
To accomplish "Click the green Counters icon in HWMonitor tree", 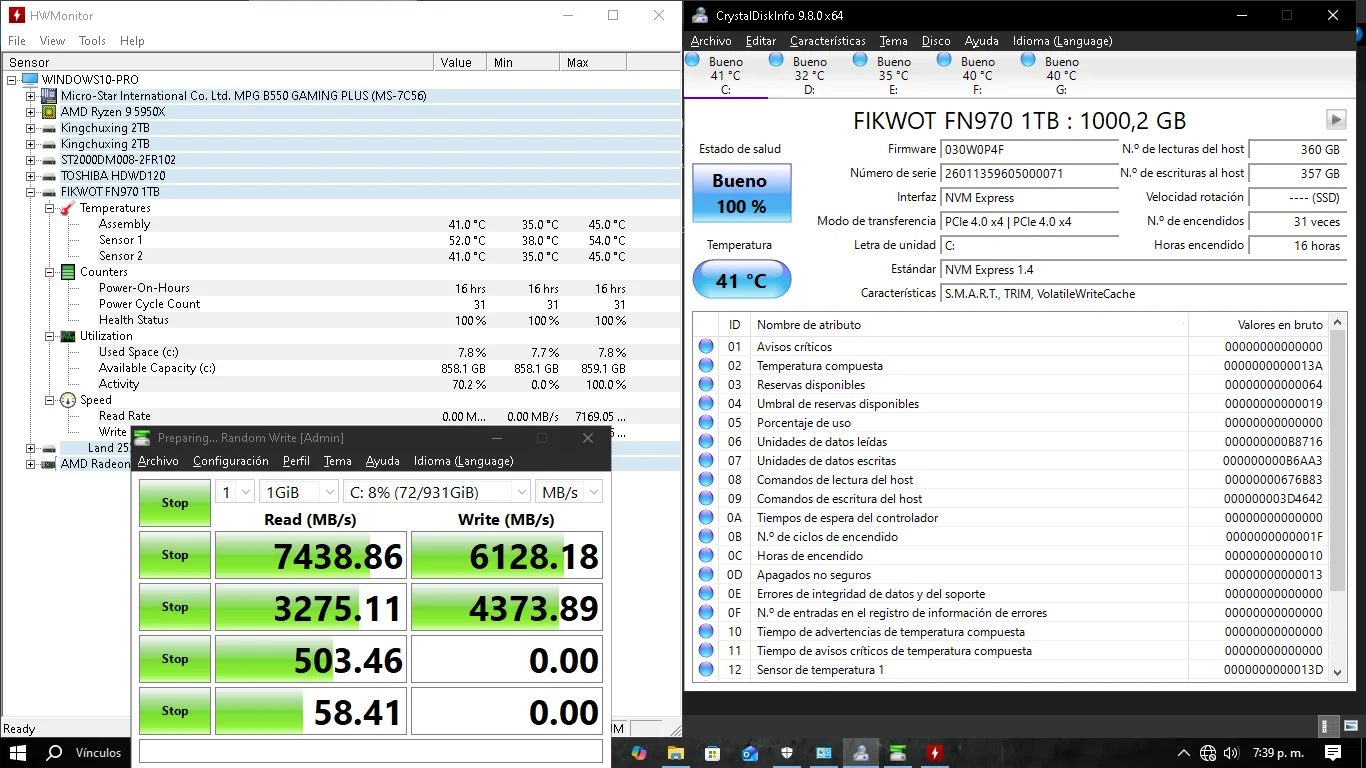I will pos(67,272).
